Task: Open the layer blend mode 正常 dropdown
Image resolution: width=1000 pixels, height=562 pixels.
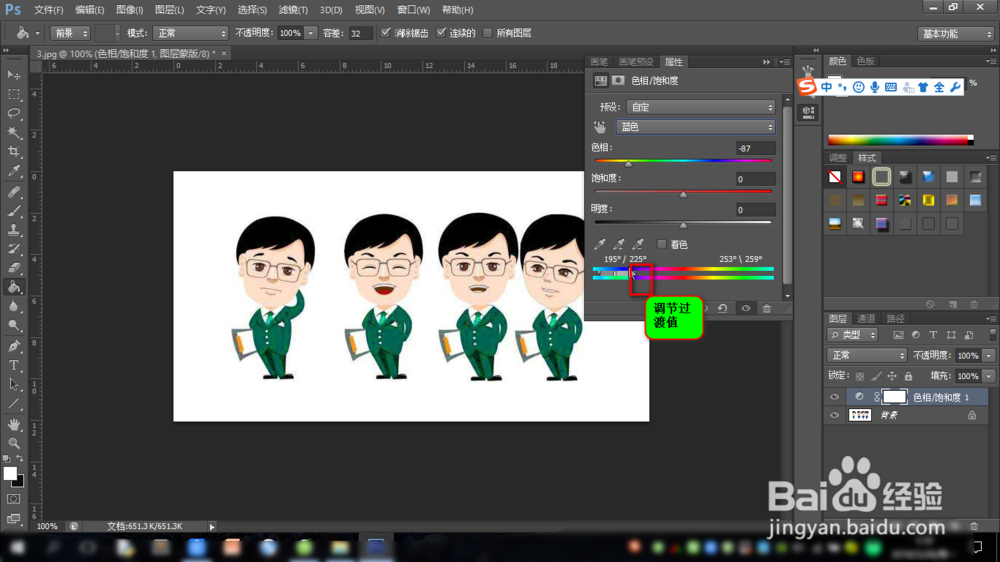Action: (x=867, y=355)
